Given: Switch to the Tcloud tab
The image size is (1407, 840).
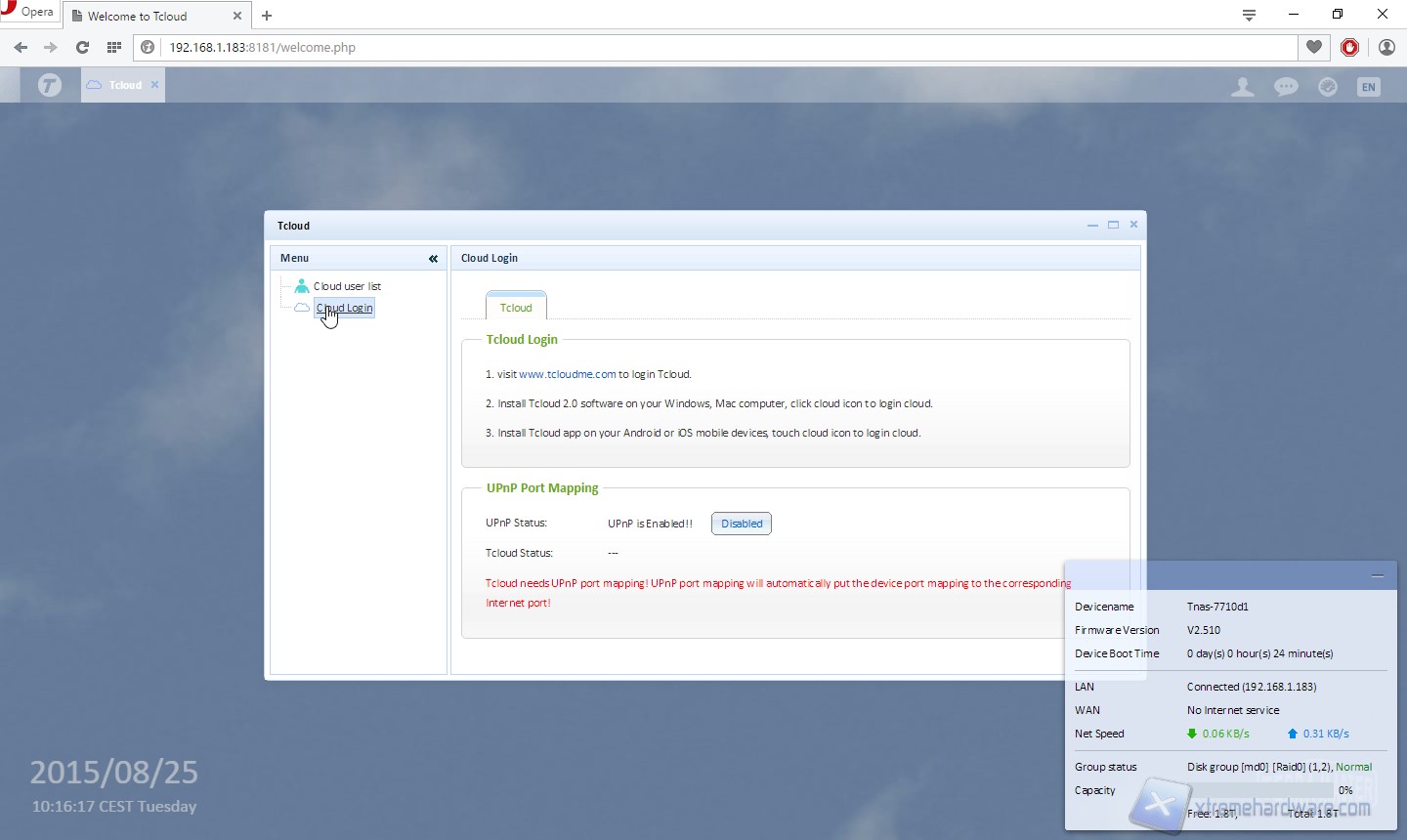Looking at the screenshot, I should tap(516, 307).
